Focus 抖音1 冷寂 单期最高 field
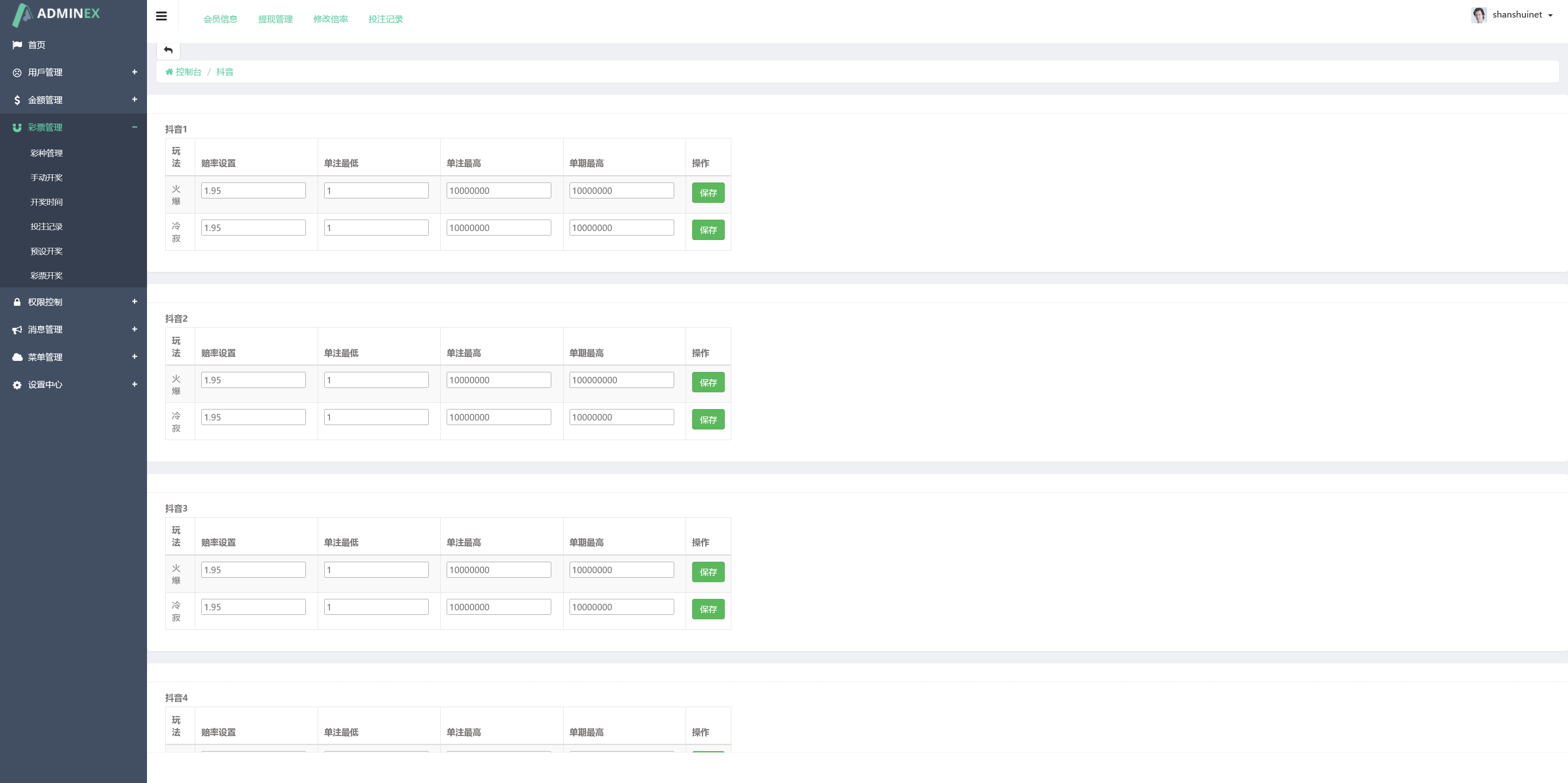The width and height of the screenshot is (1568, 783). (621, 227)
